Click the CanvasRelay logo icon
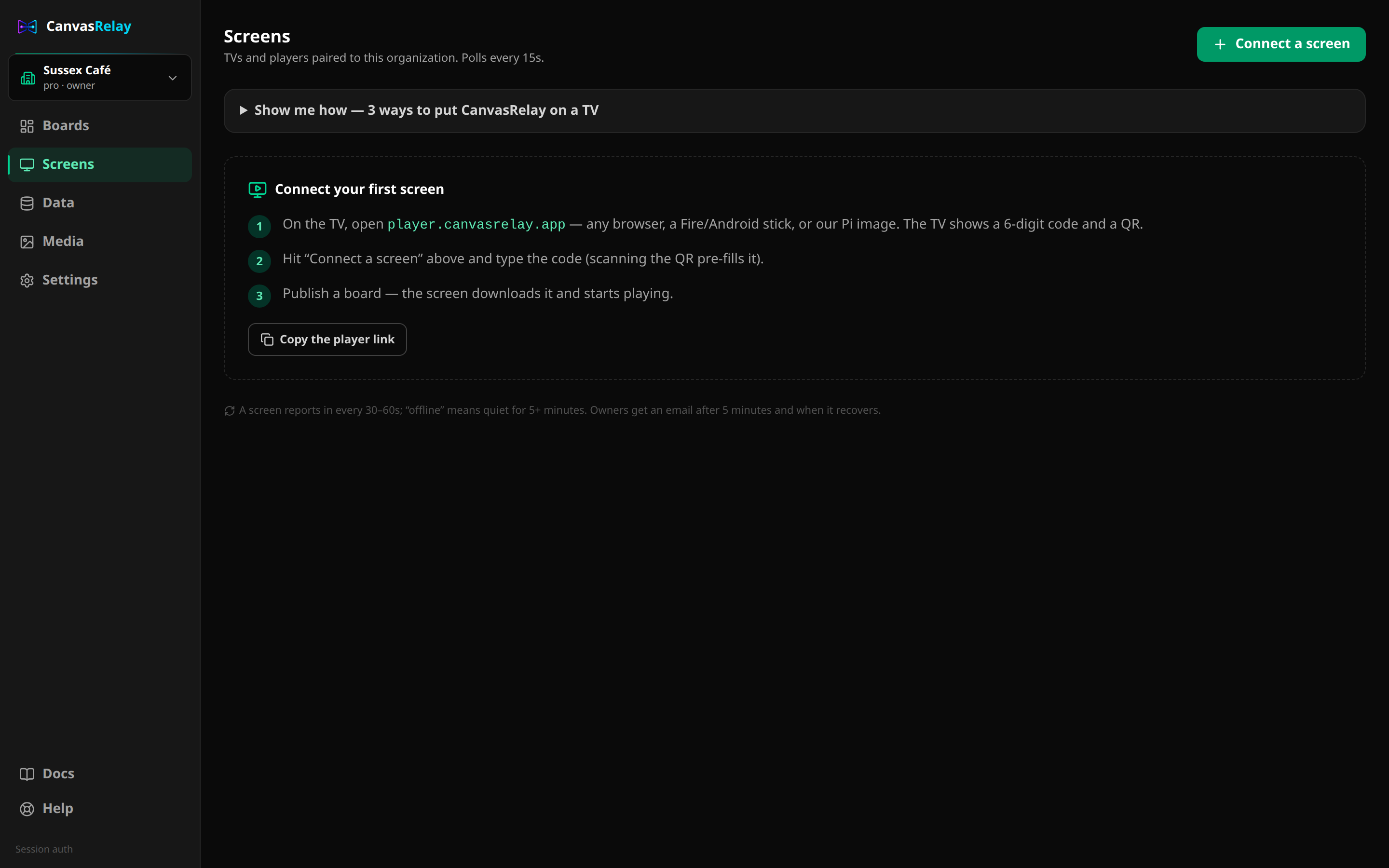 [27, 27]
